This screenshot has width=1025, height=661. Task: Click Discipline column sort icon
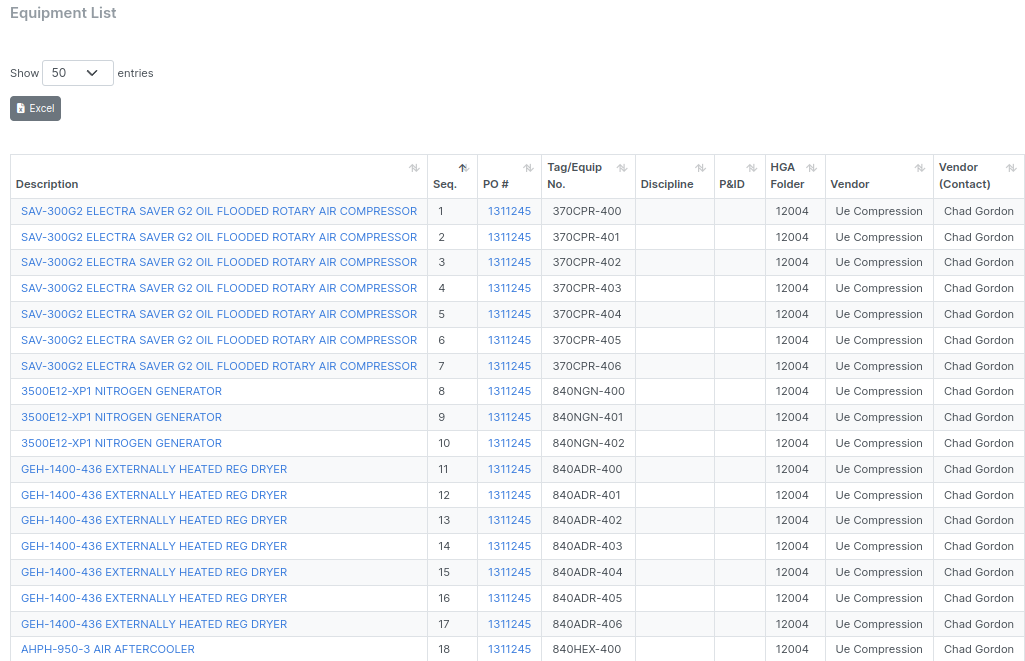coord(700,168)
